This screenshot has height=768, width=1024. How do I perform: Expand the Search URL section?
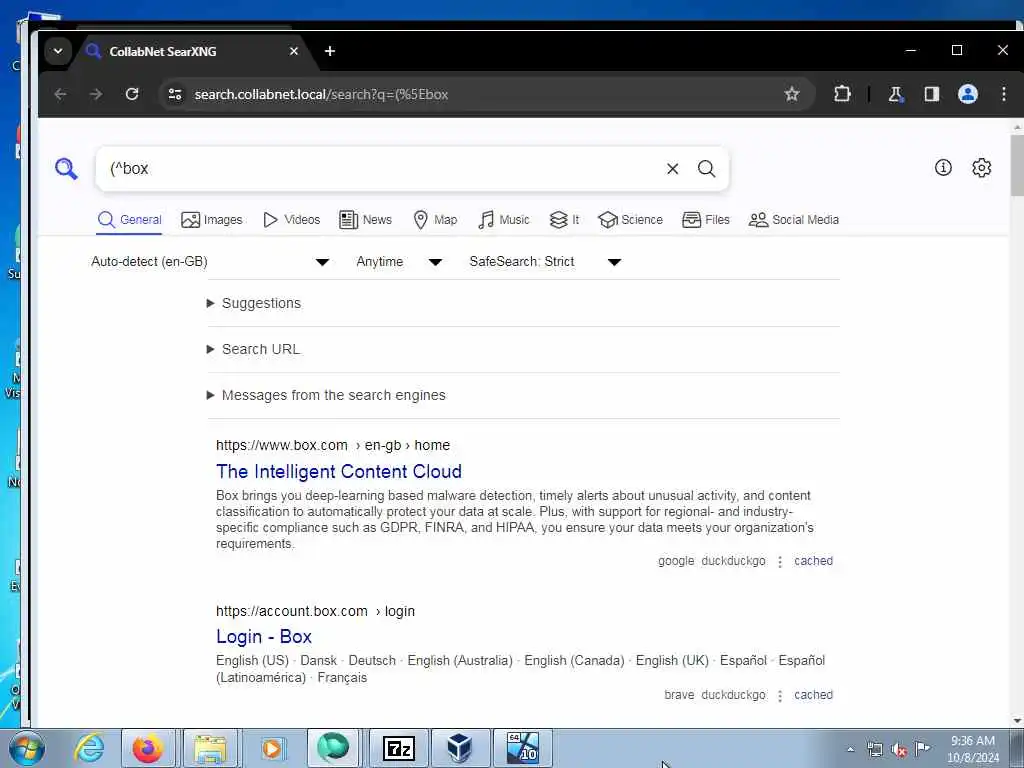[x=253, y=349]
